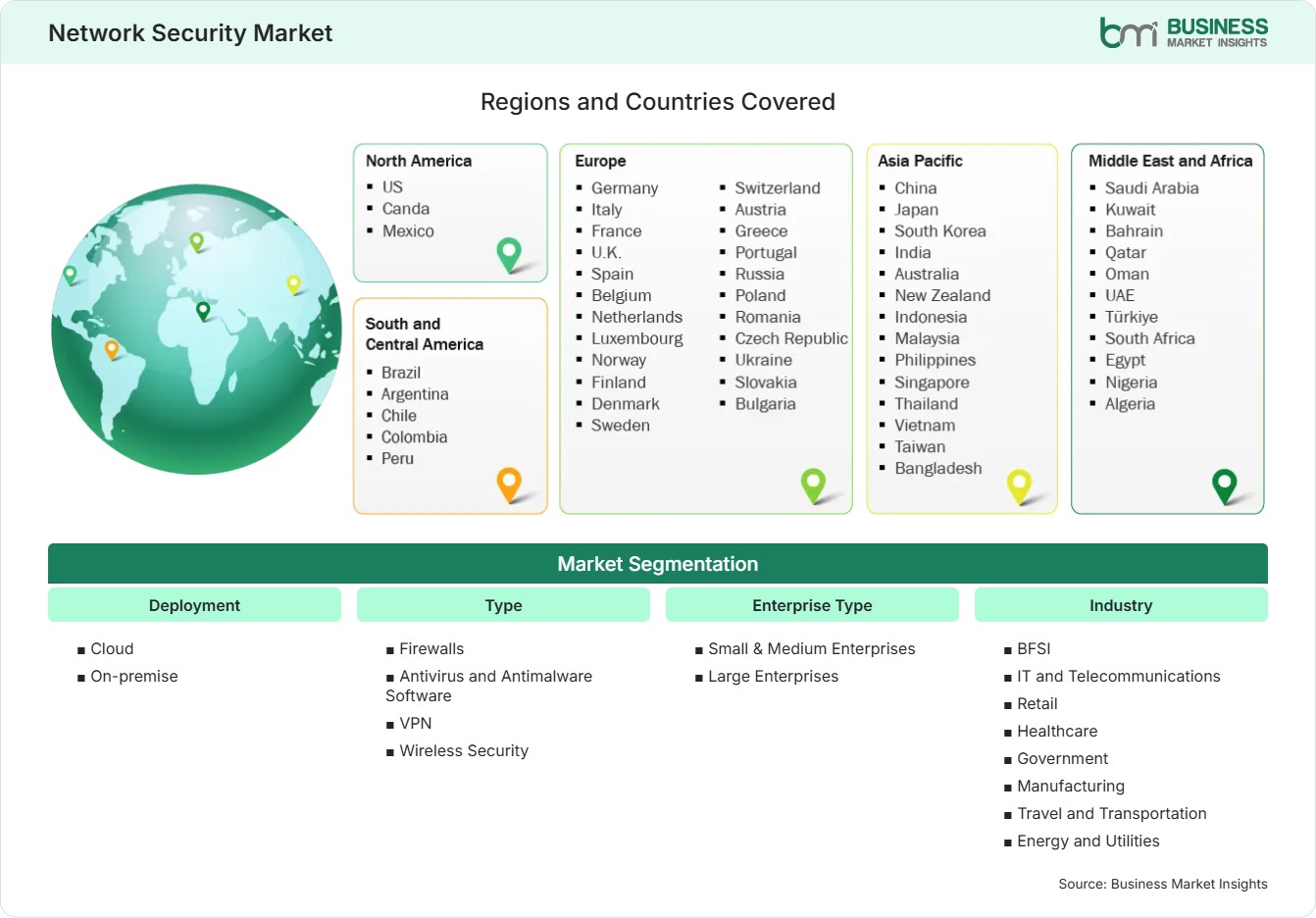Click the Business Market Insights logo
1316x918 pixels.
tap(1184, 32)
